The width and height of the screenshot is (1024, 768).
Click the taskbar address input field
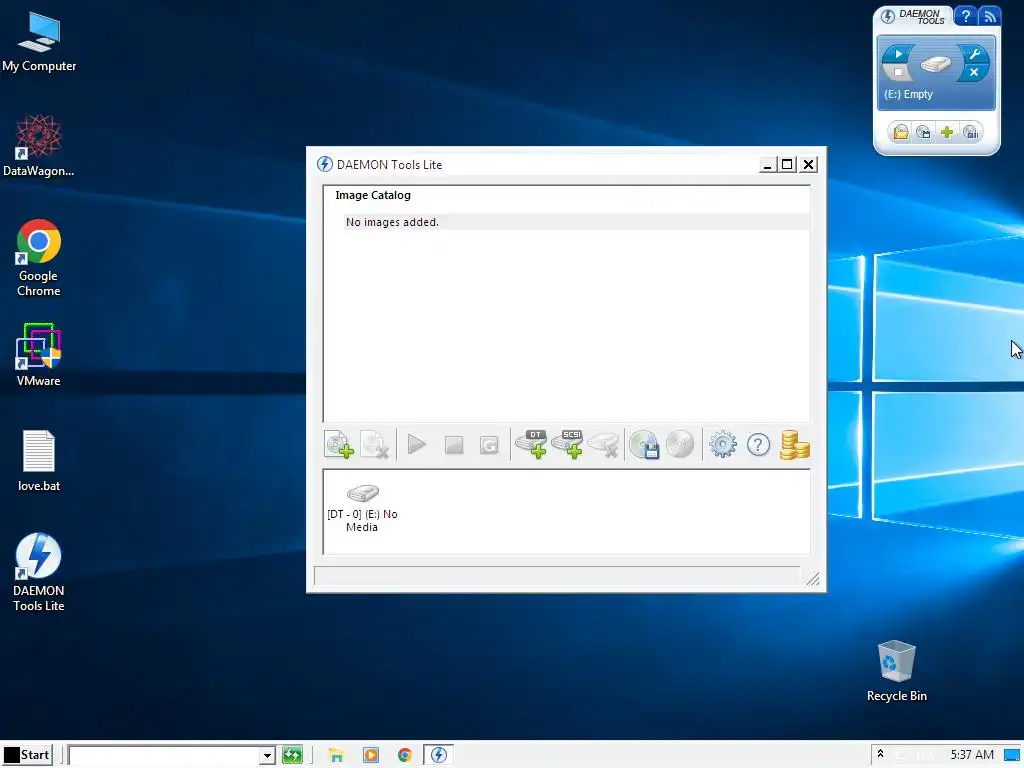pyautogui.click(x=164, y=756)
